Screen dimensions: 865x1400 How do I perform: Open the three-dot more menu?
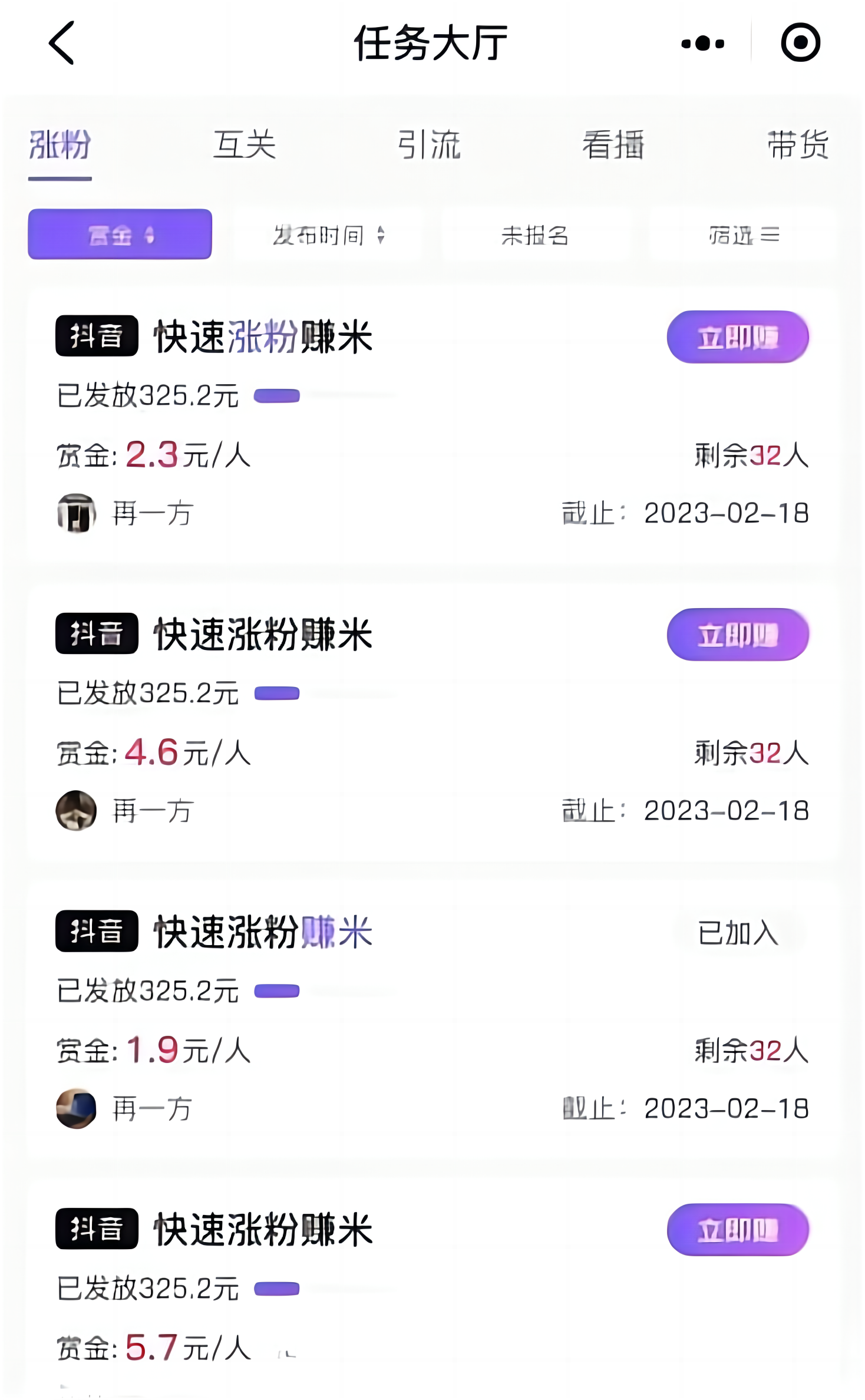[x=702, y=43]
